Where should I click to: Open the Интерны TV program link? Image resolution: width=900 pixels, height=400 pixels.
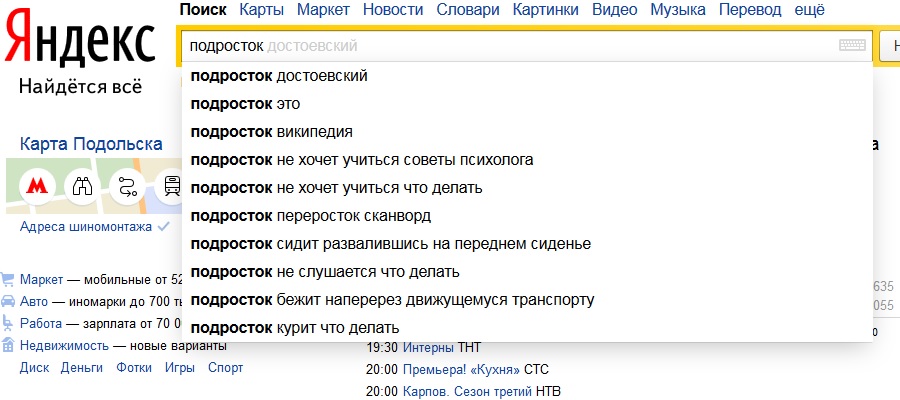pyautogui.click(x=427, y=347)
